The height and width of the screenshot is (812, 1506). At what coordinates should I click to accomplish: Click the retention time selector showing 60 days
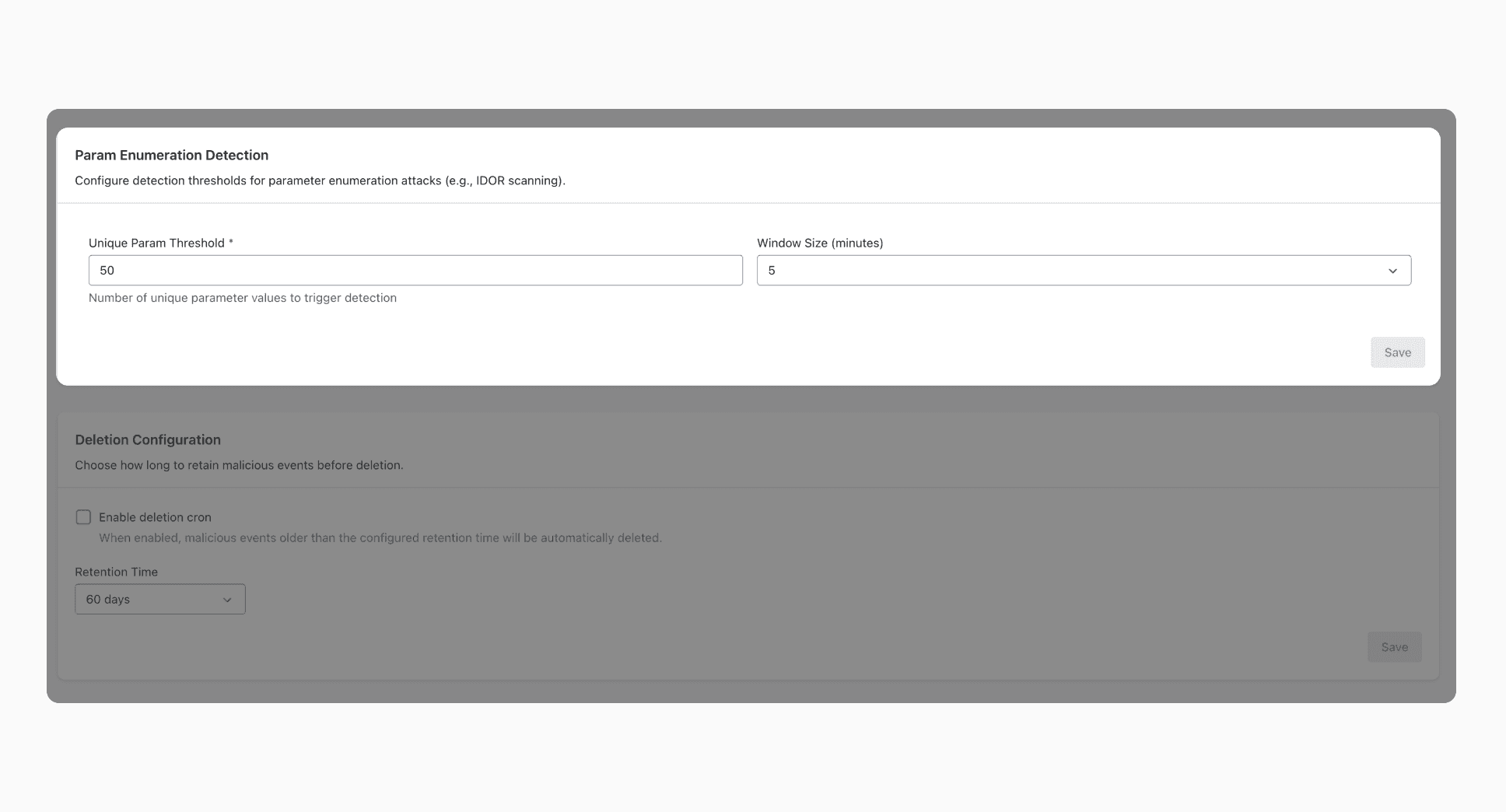pyautogui.click(x=159, y=599)
